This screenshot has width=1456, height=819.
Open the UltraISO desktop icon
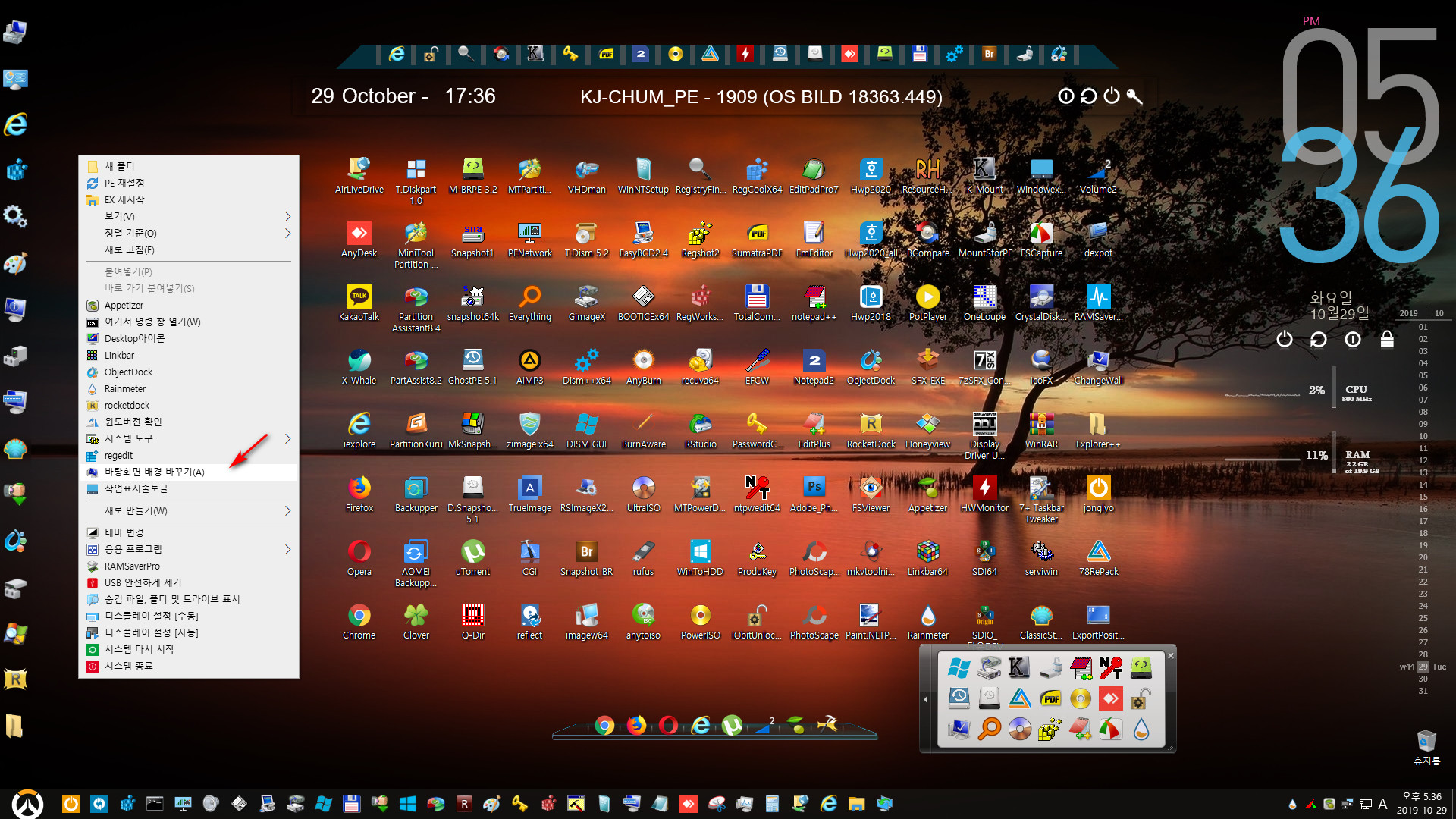click(643, 494)
